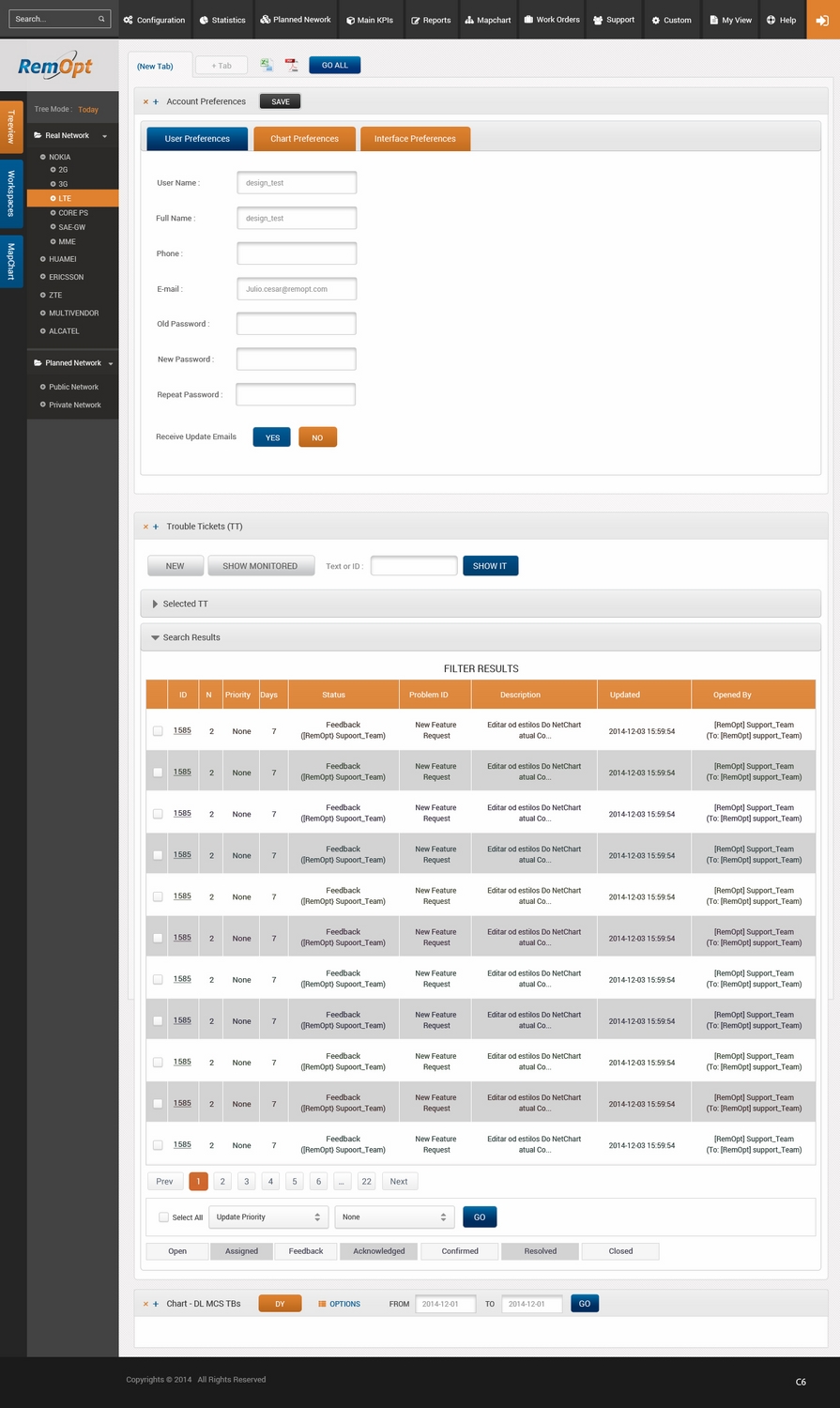Set chart granularity with DY button

tap(280, 1304)
